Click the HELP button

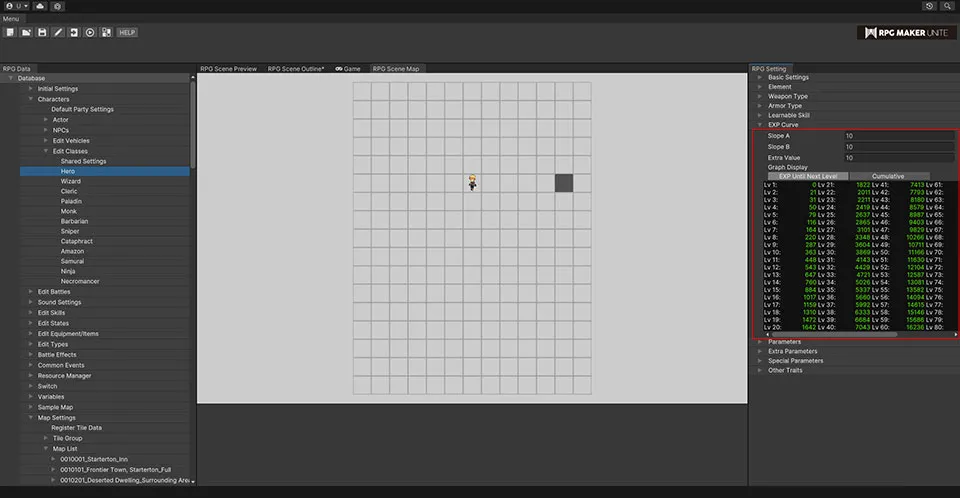(x=127, y=32)
